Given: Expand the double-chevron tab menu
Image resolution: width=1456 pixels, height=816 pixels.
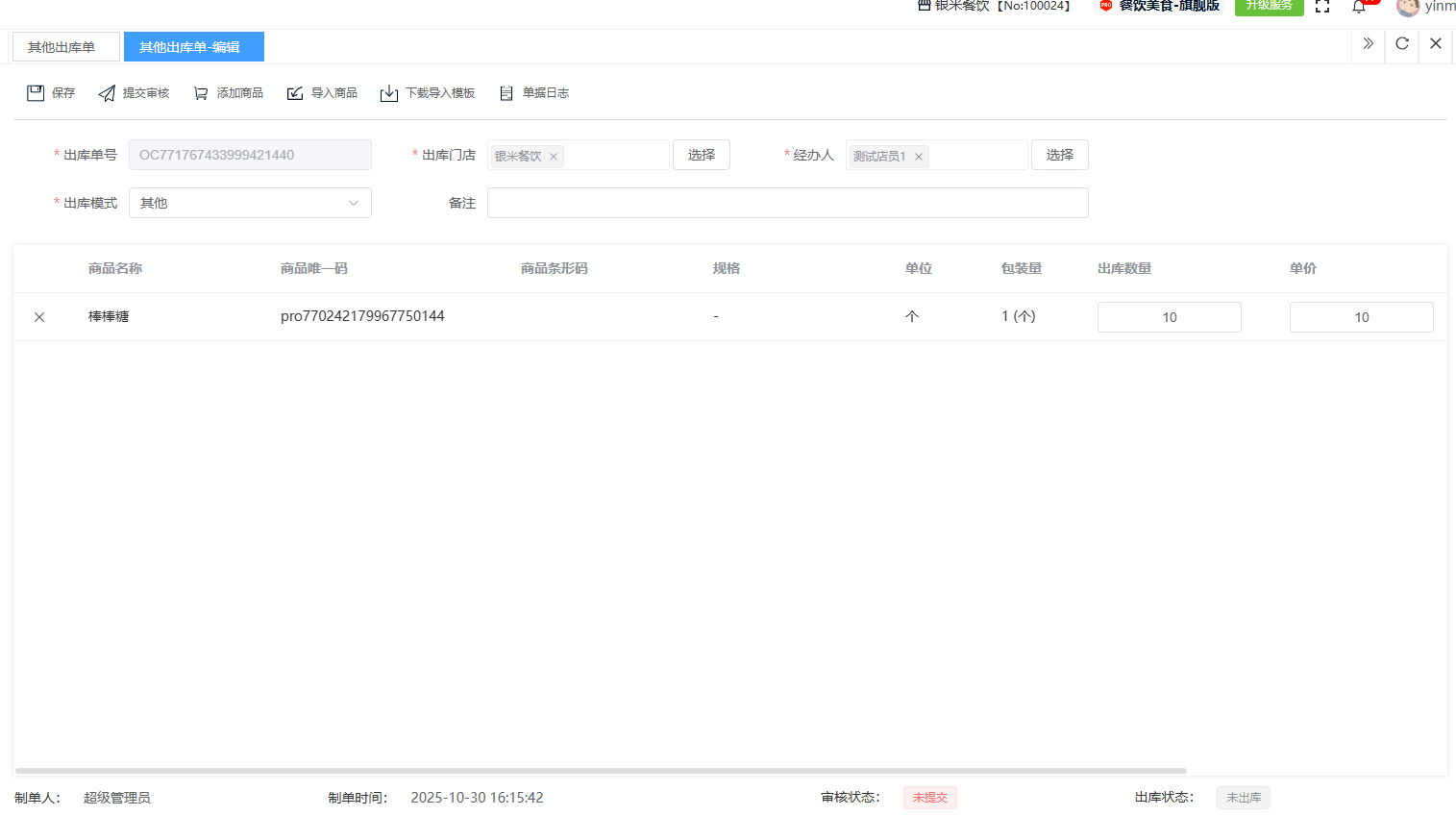Looking at the screenshot, I should pos(1368,43).
